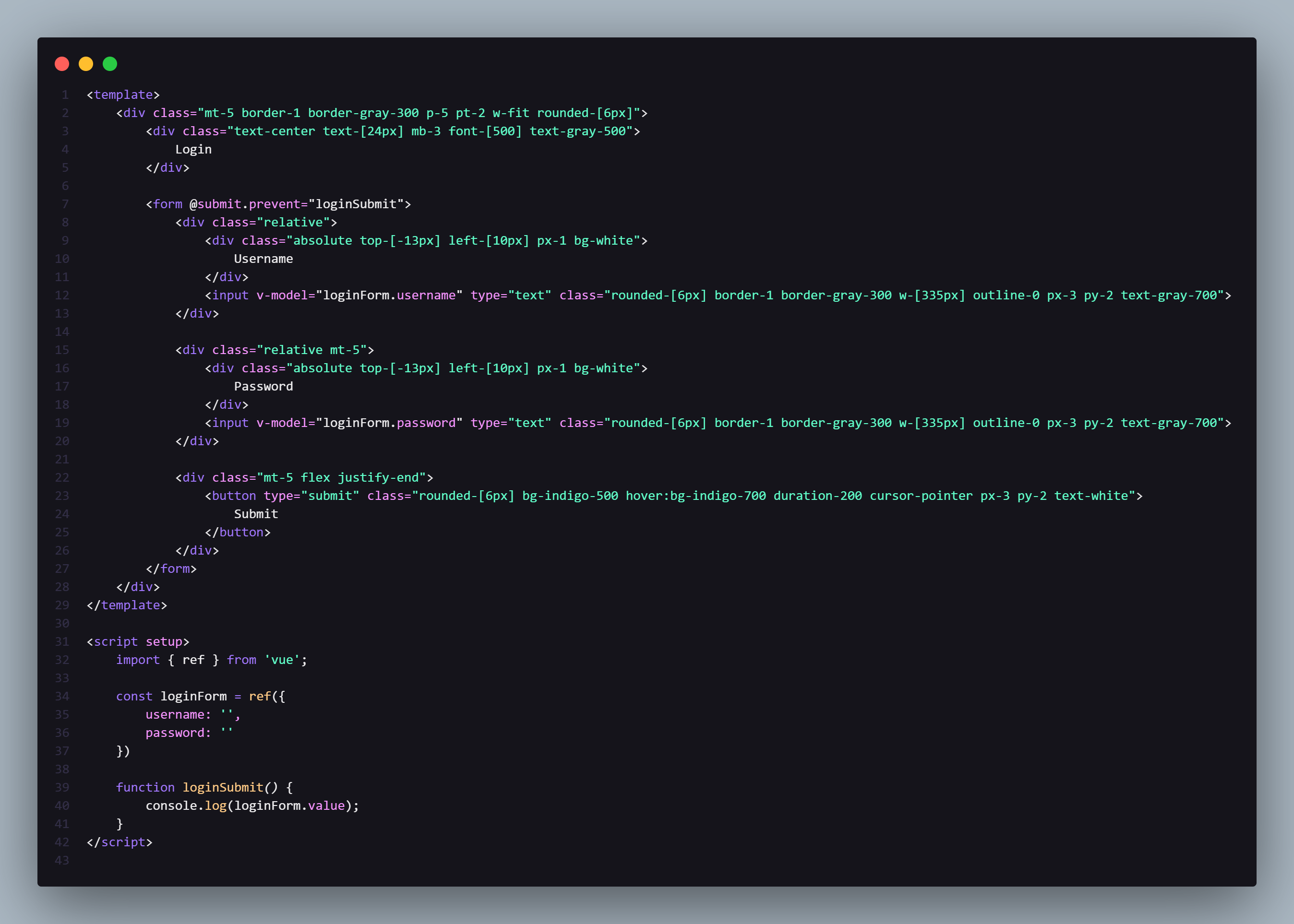Click loginForm.password in v-model attribute
The width and height of the screenshot is (1294, 924).
point(389,423)
